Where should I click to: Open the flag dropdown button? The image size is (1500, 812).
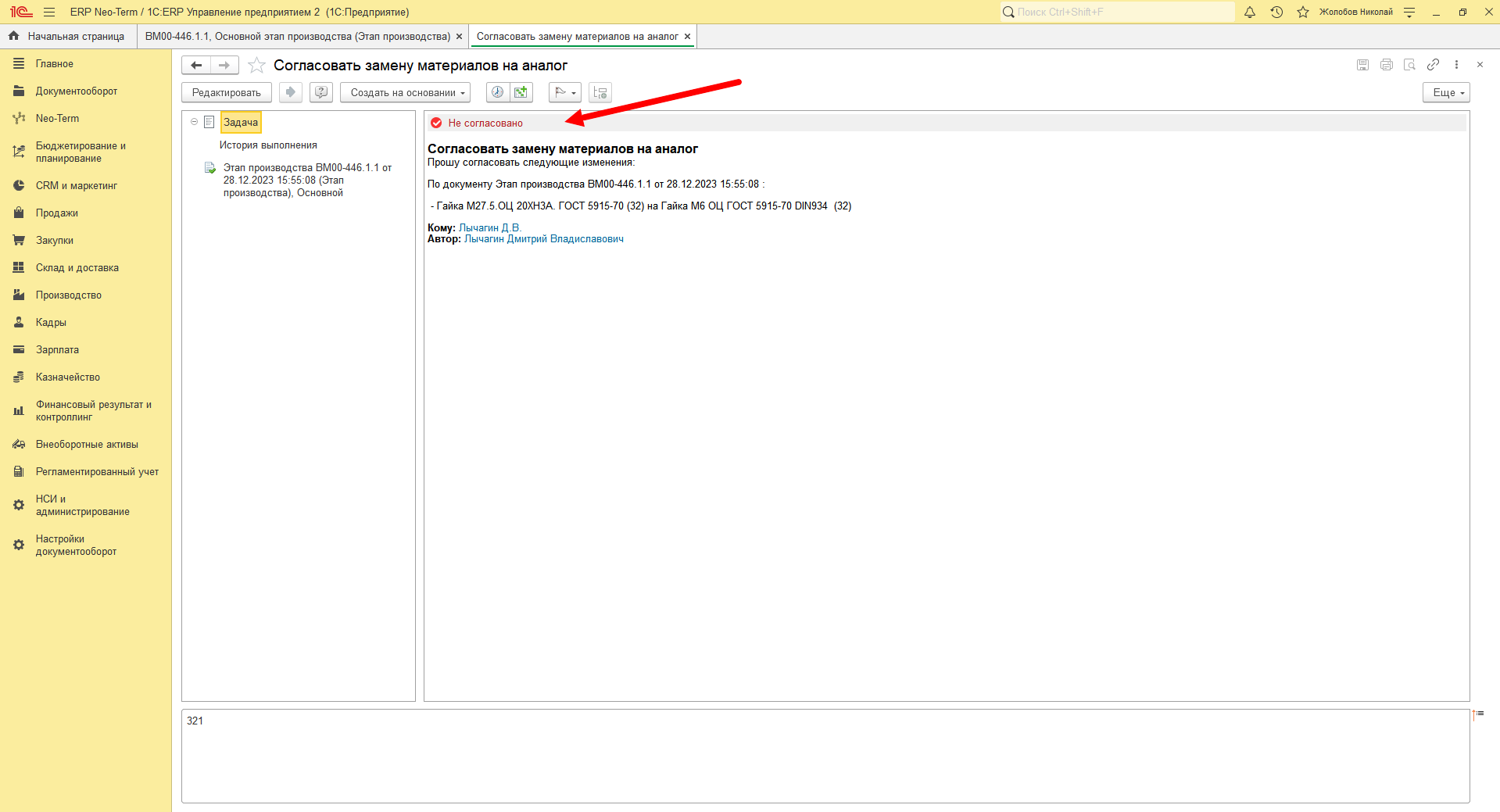565,92
